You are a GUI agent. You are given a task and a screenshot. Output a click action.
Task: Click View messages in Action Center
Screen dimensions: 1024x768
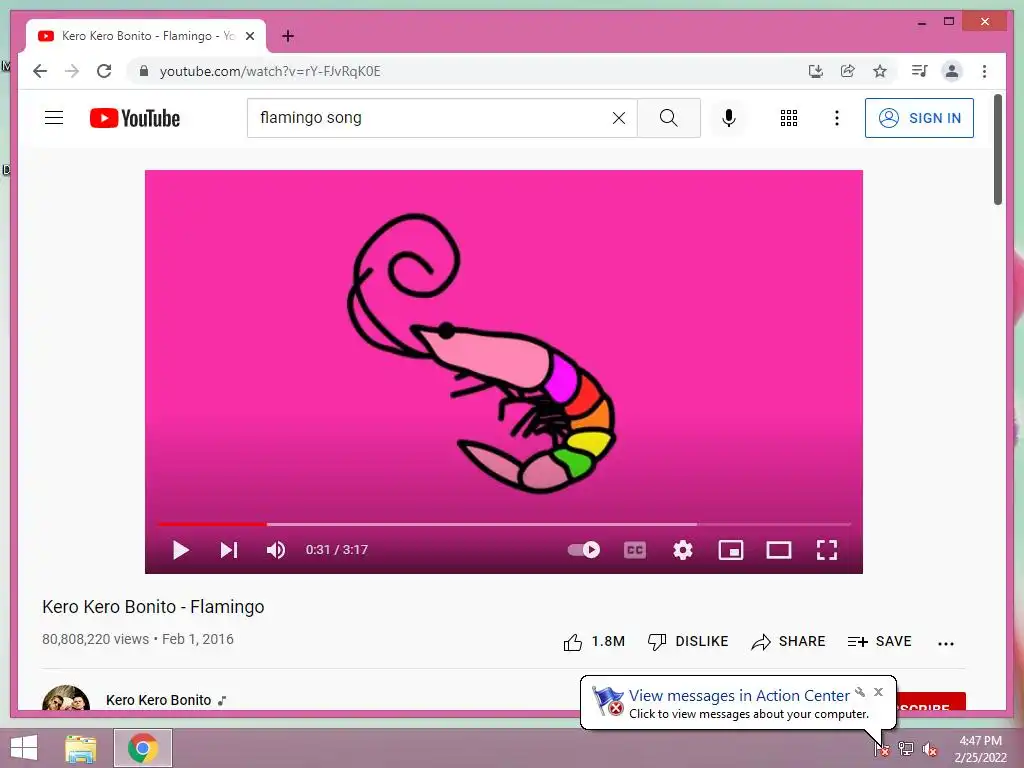point(739,696)
